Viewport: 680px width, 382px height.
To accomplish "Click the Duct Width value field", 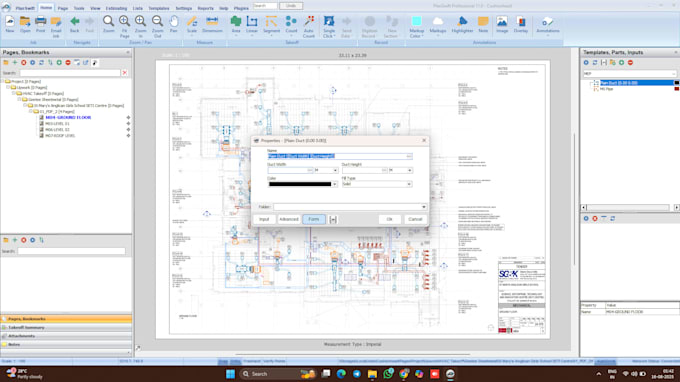I will tap(290, 170).
